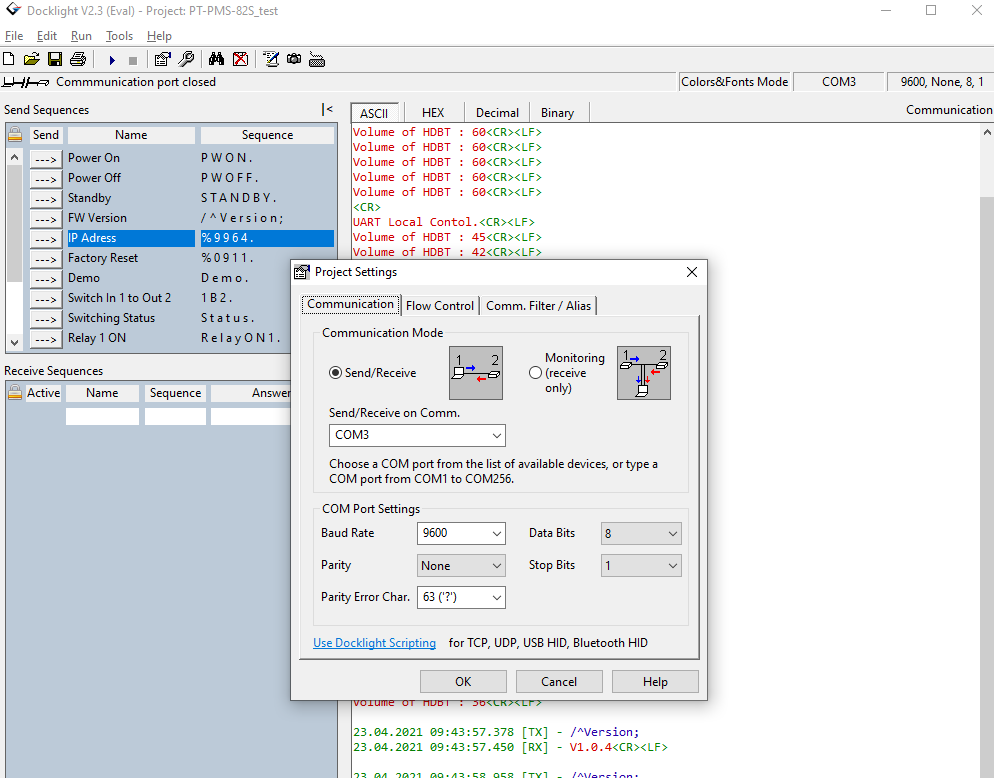Stop communication with the gray square icon
994x778 pixels.
click(132, 60)
